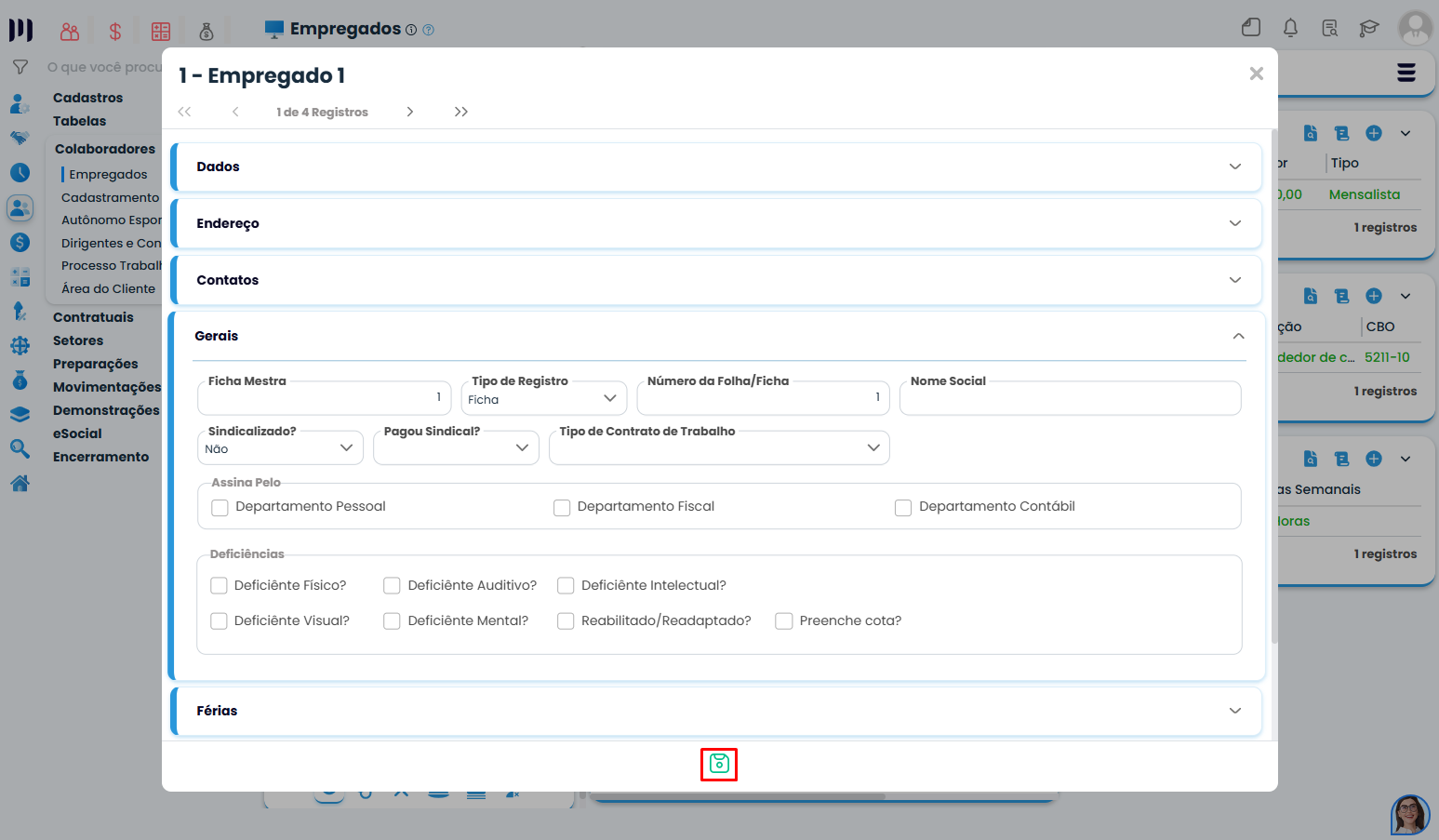Enable Deficiênte Visual checkbox
1439x840 pixels.
[219, 620]
